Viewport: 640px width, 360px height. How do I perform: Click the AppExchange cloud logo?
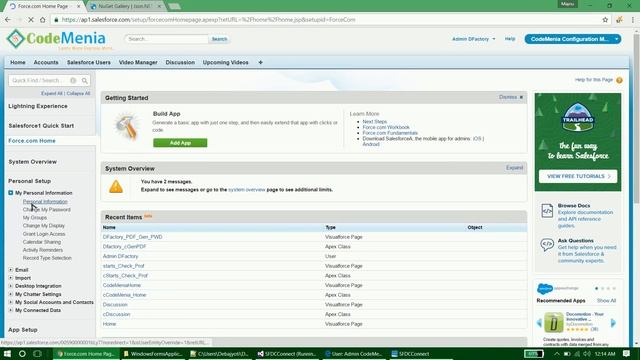tap(544, 289)
